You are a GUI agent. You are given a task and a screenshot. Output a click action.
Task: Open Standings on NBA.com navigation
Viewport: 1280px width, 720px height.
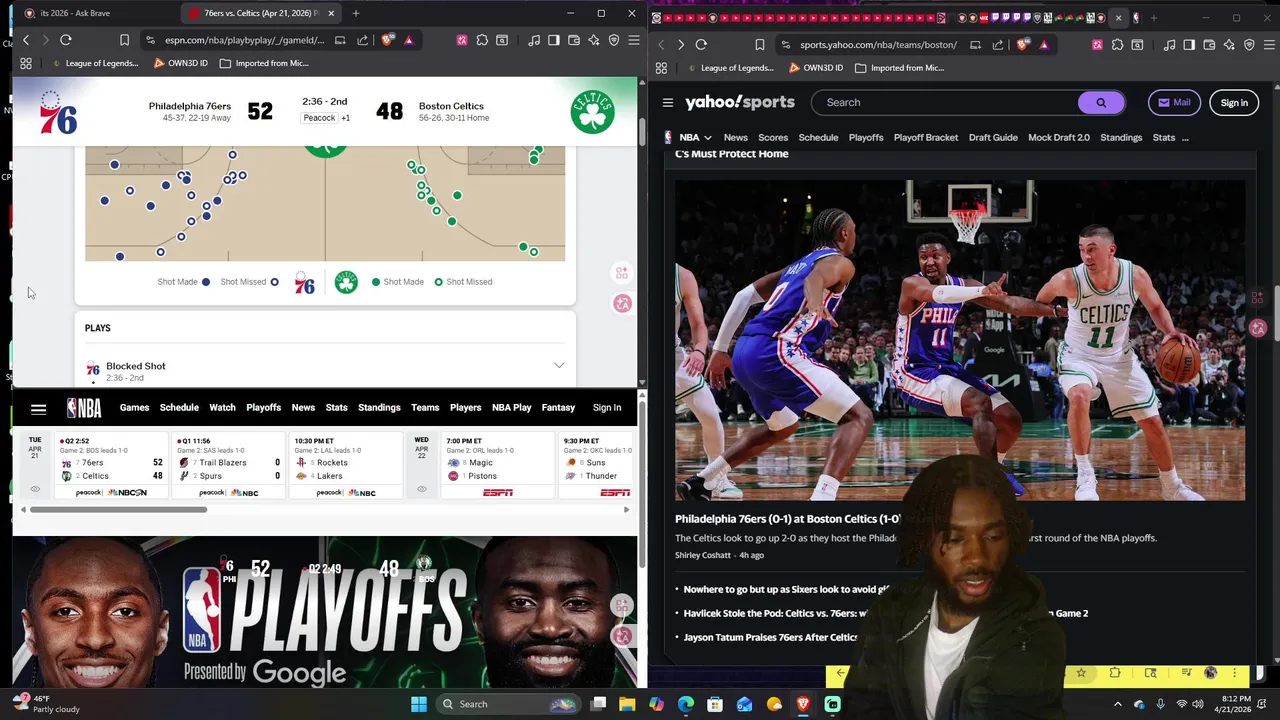pos(379,408)
